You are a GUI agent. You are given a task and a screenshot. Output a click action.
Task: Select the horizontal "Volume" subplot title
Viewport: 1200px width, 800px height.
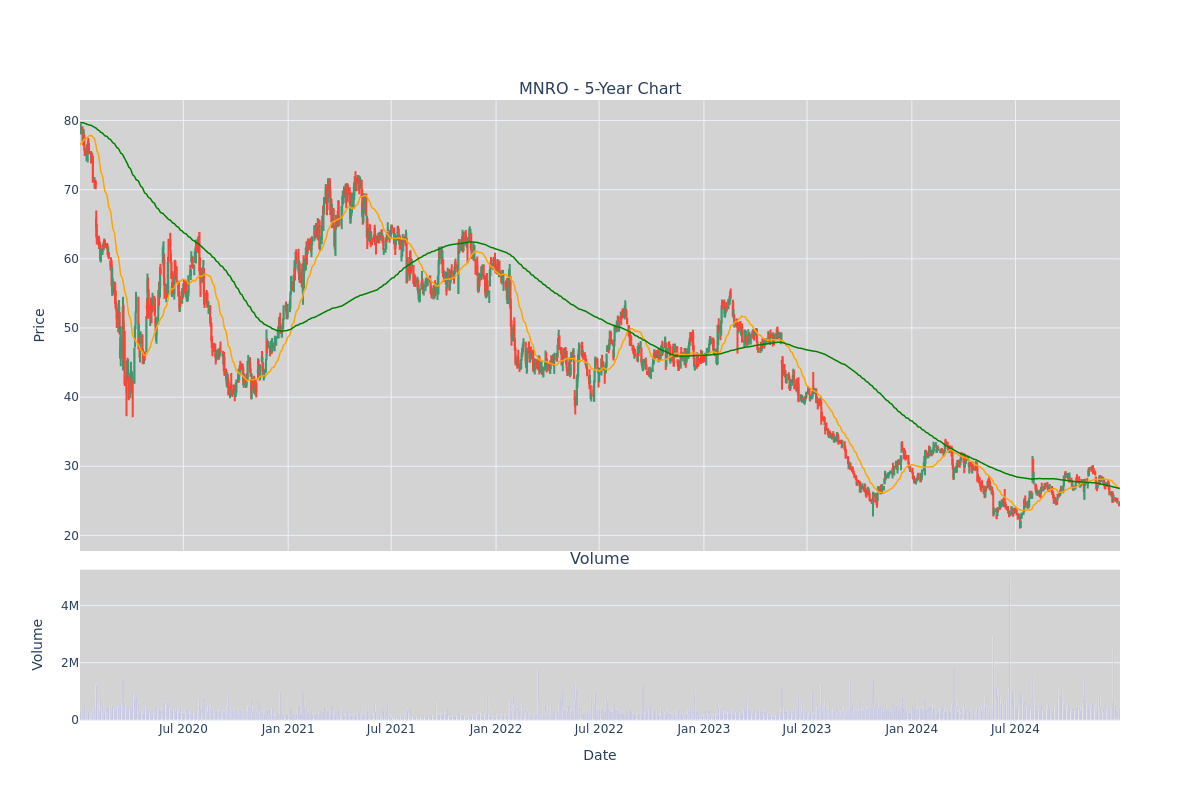point(600,559)
